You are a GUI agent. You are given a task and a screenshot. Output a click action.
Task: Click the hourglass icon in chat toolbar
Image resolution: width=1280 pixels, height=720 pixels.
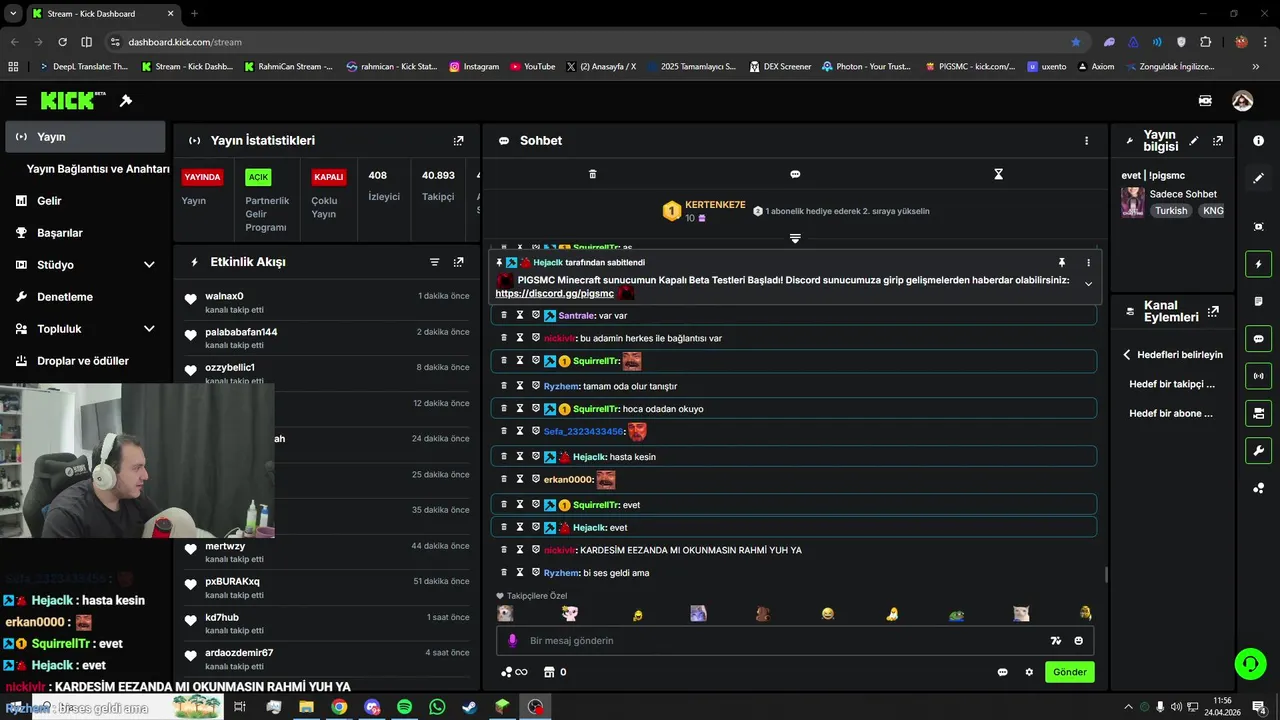[998, 174]
